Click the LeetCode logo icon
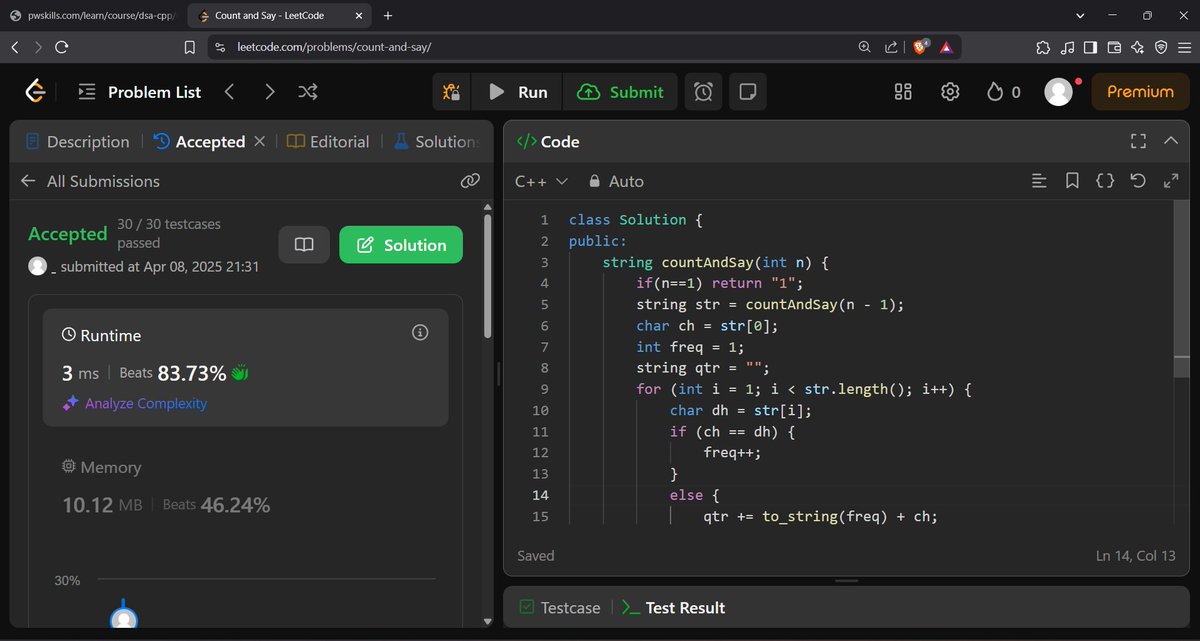The height and width of the screenshot is (641, 1200). (35, 91)
